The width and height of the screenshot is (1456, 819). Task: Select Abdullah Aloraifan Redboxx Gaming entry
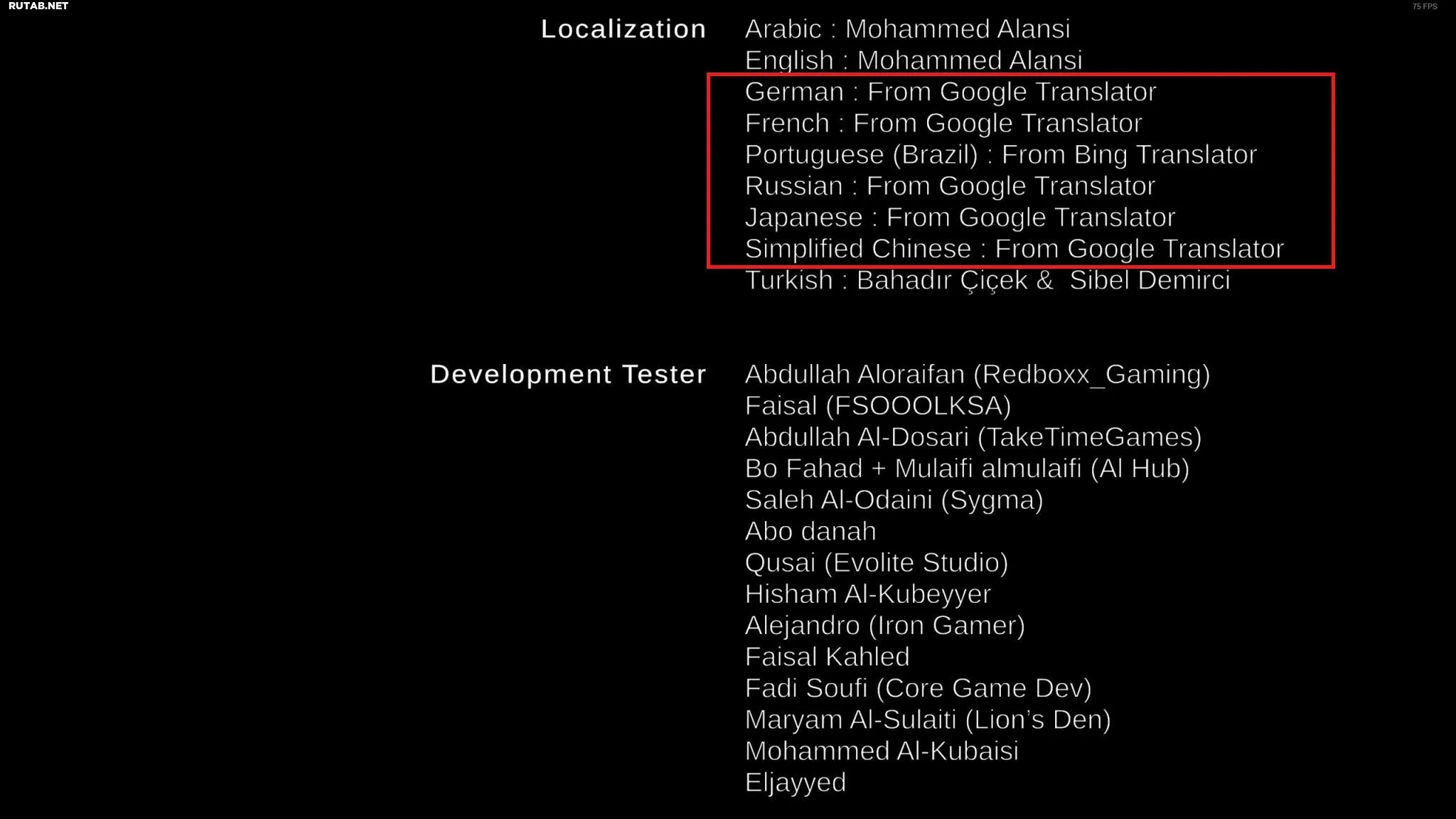click(x=977, y=373)
